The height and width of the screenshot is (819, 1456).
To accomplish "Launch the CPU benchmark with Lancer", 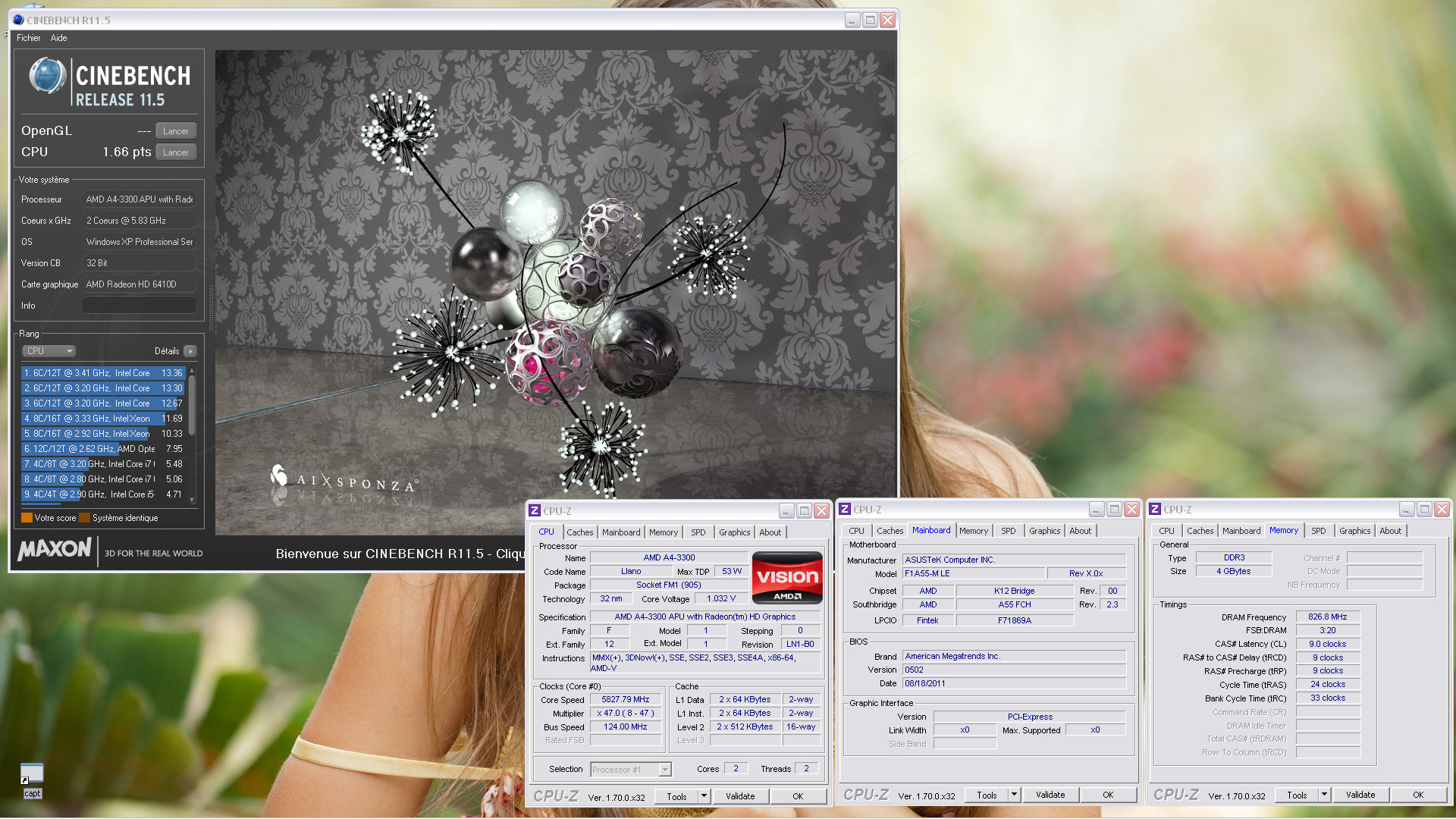I will [x=176, y=152].
